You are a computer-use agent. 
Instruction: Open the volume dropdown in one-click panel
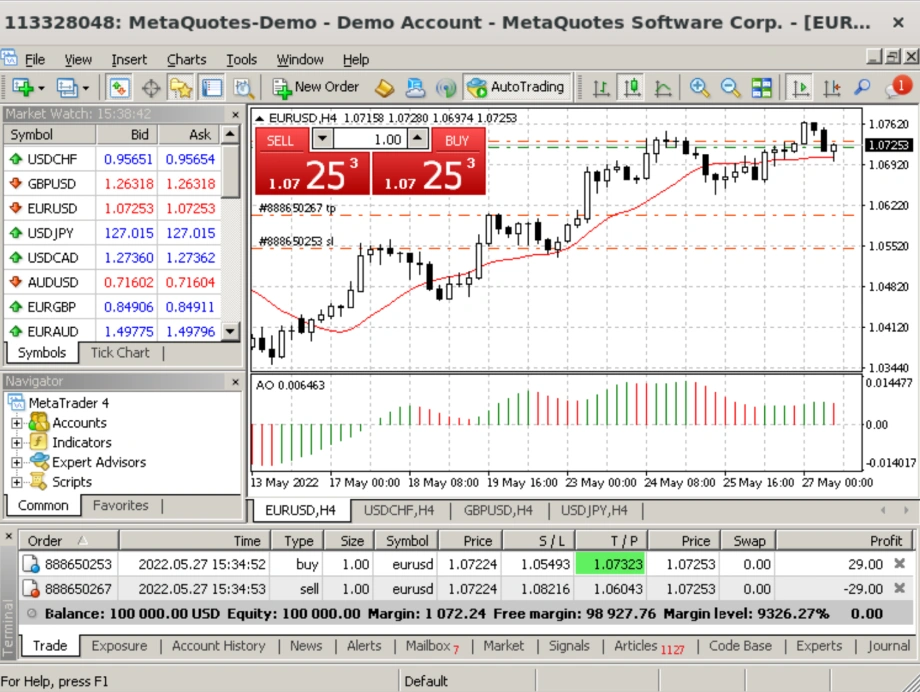(322, 140)
